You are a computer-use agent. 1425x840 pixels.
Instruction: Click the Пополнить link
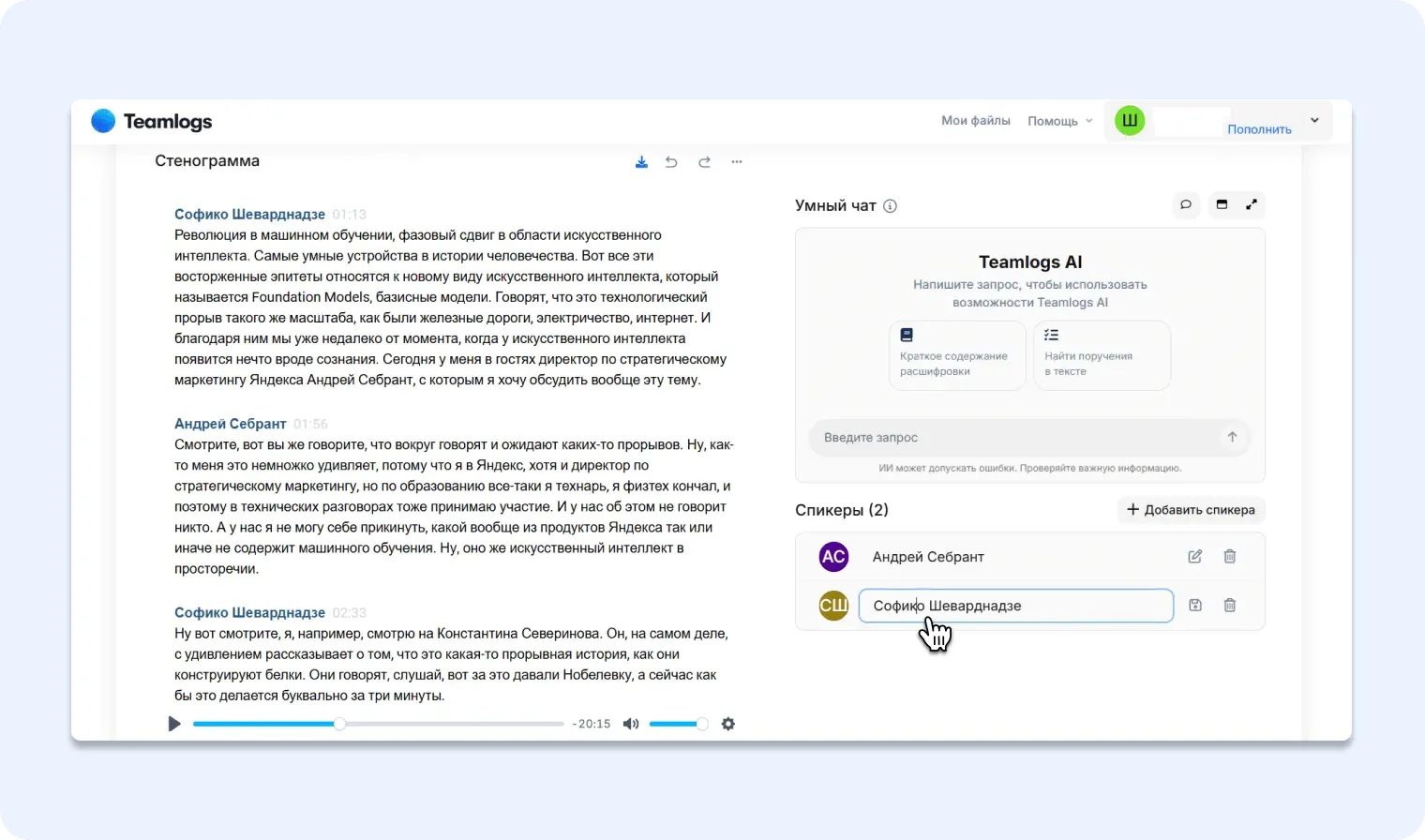click(1260, 129)
